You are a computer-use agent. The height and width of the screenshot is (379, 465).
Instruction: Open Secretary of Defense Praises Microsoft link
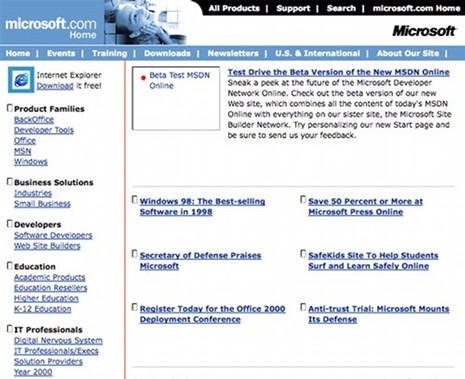pyautogui.click(x=200, y=261)
